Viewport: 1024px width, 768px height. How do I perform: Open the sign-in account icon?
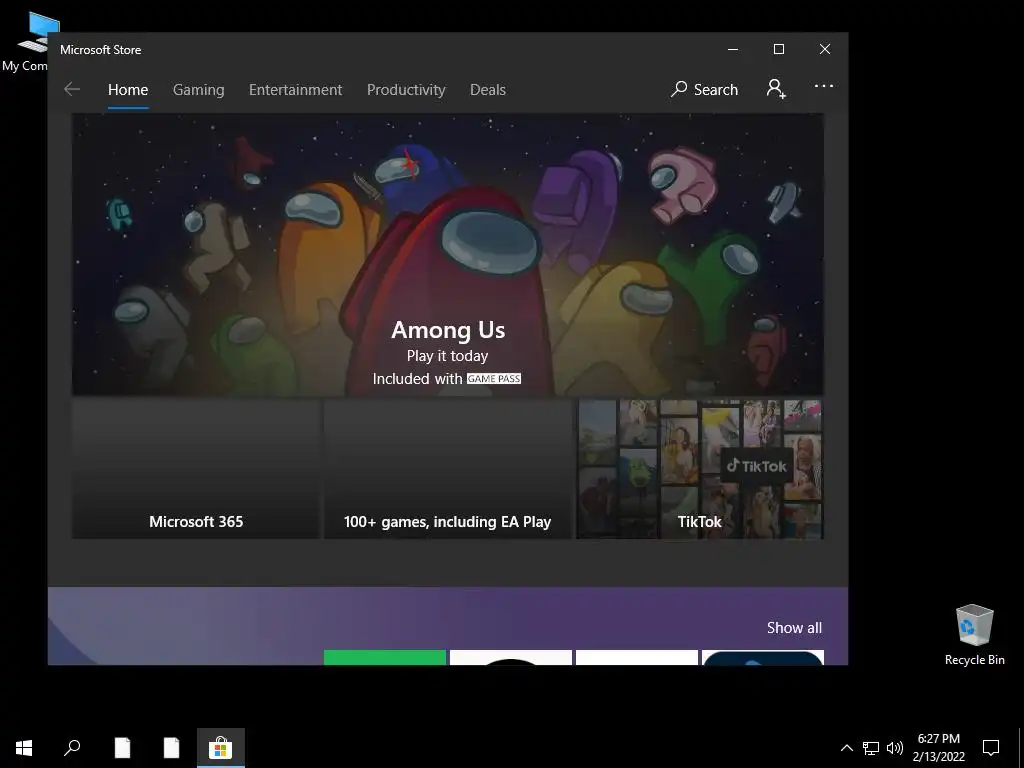click(776, 89)
